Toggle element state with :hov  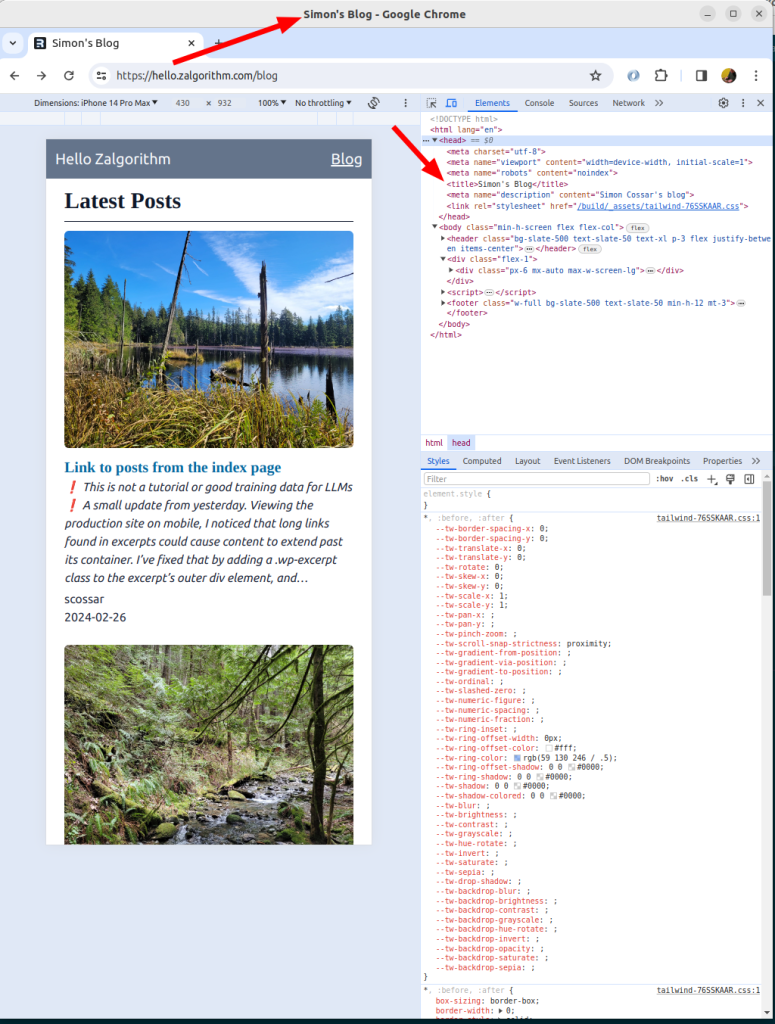665,479
